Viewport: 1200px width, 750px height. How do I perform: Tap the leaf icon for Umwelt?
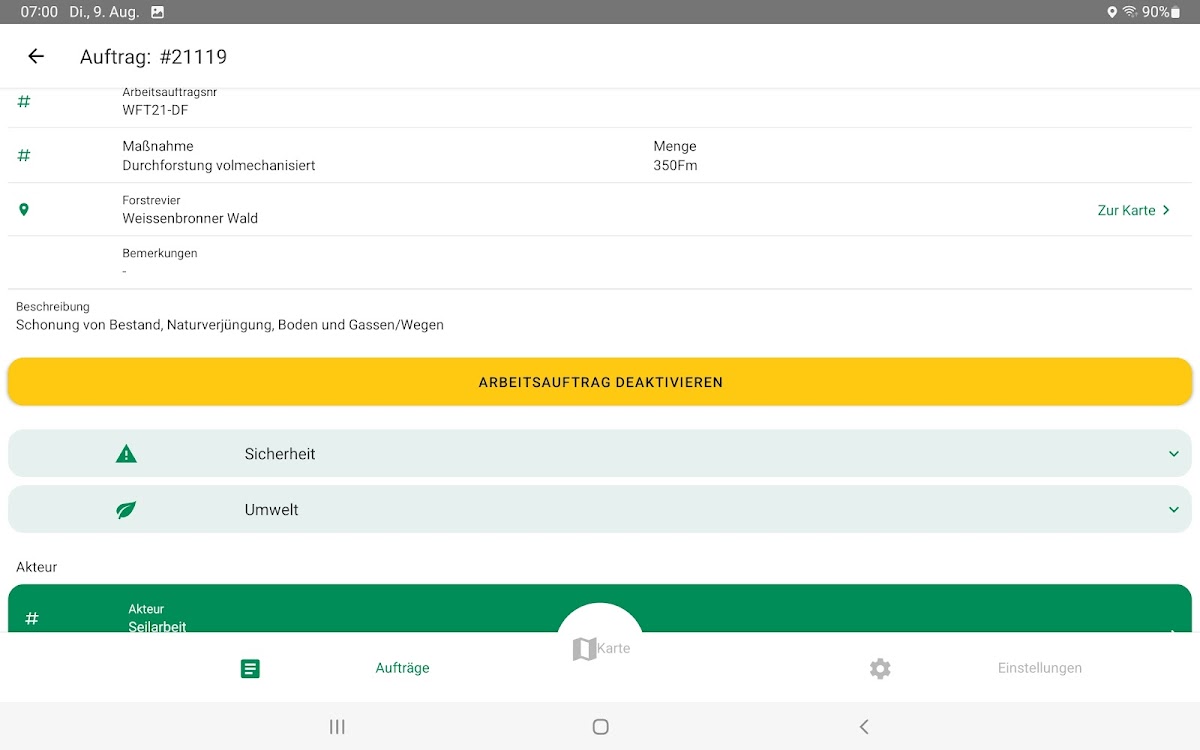(x=126, y=510)
